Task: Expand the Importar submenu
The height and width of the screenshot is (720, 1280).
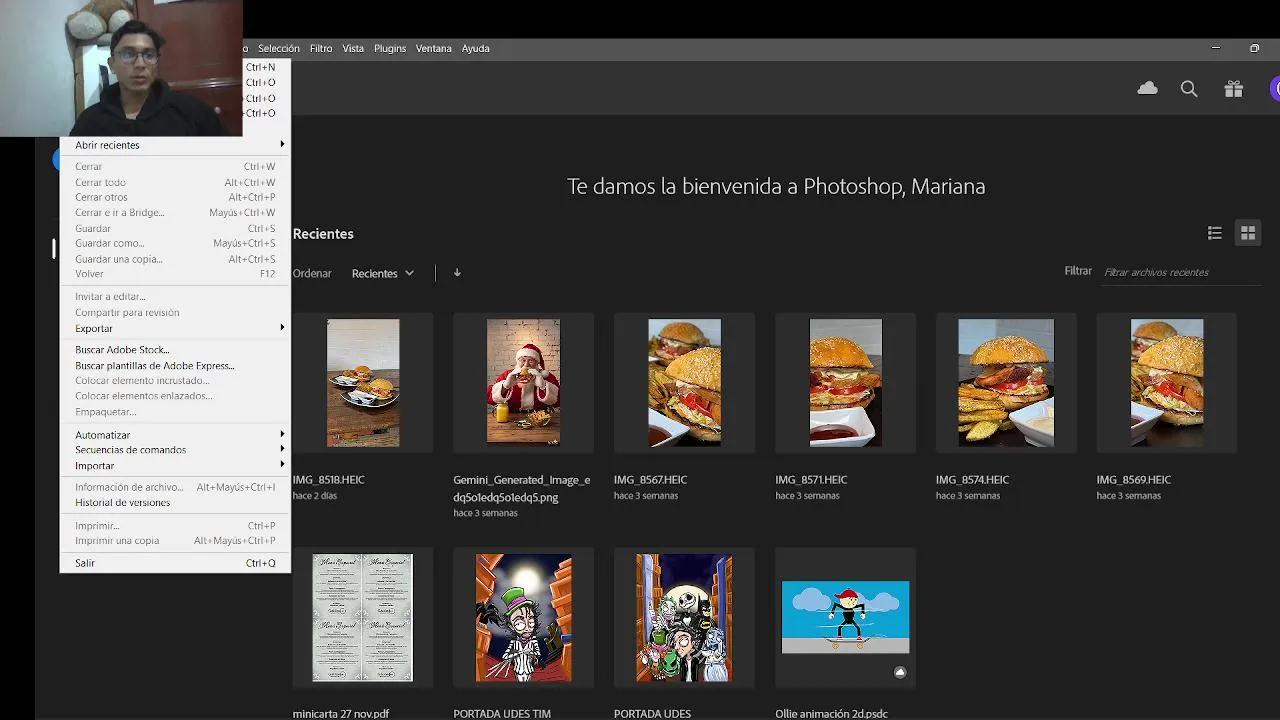Action: 175,466
